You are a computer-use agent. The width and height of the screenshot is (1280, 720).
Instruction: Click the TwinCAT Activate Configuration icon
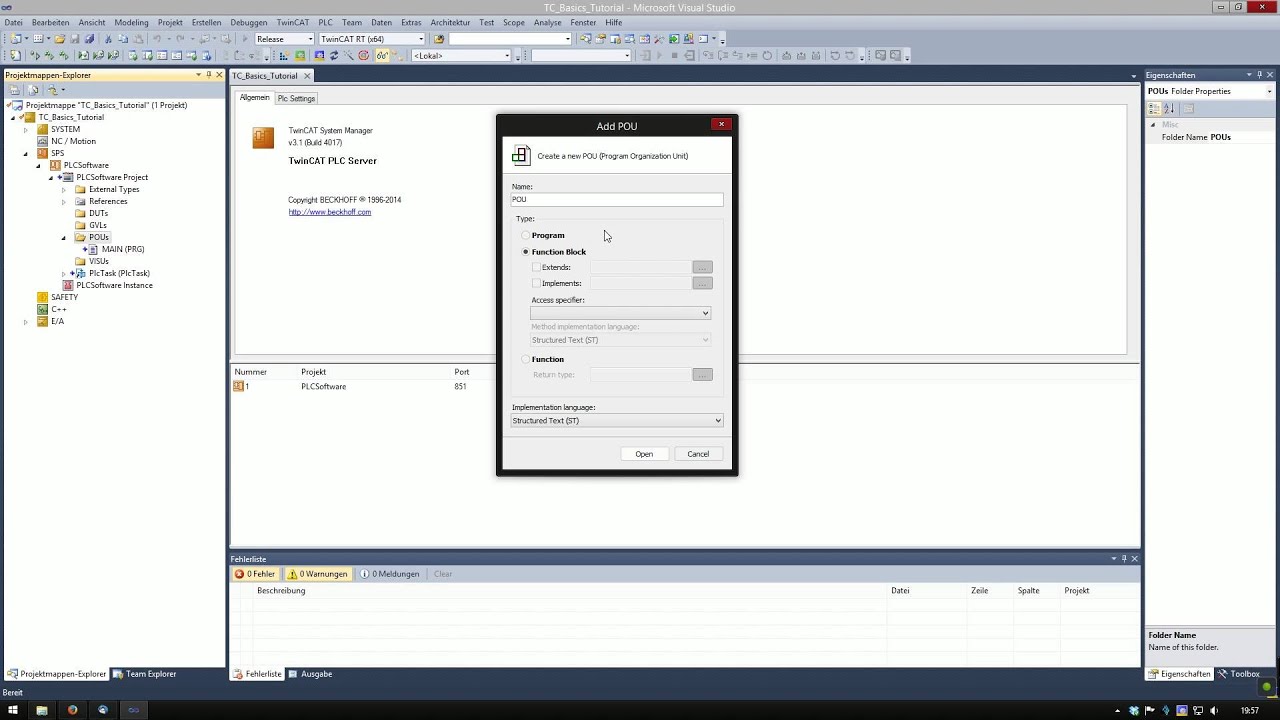tap(284, 56)
